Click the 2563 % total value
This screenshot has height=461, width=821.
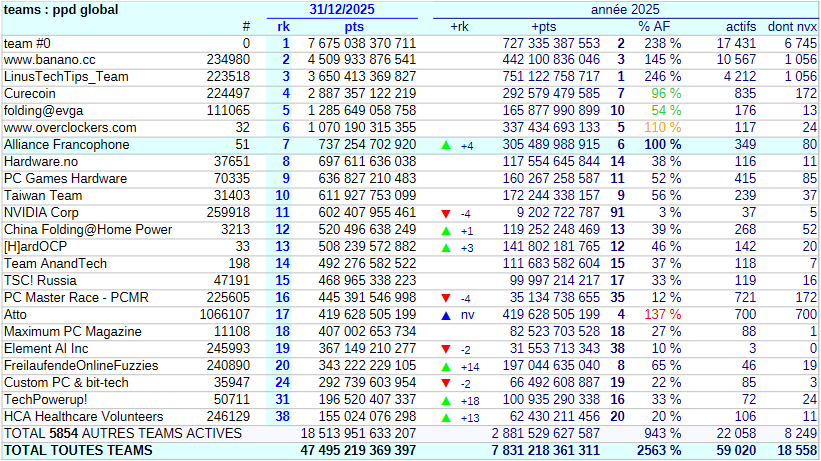pyautogui.click(x=659, y=451)
